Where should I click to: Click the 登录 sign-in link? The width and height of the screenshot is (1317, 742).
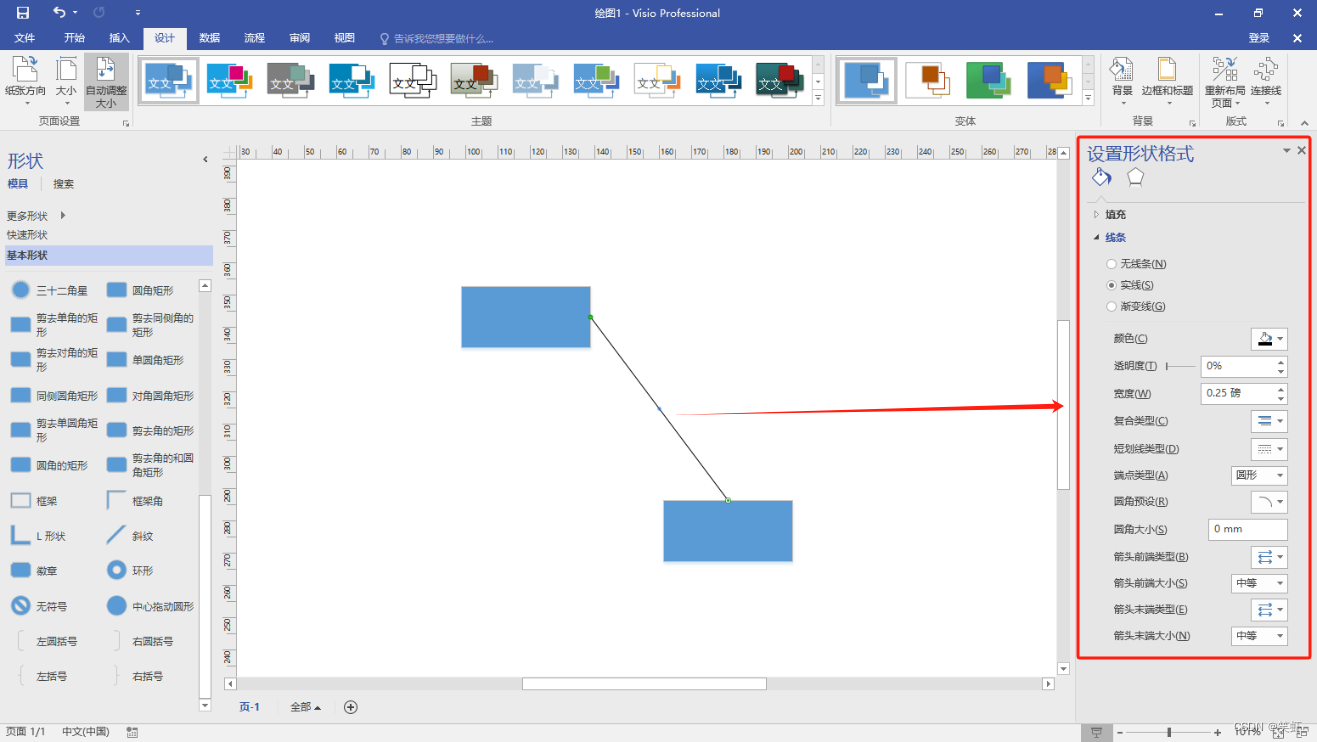[1258, 37]
